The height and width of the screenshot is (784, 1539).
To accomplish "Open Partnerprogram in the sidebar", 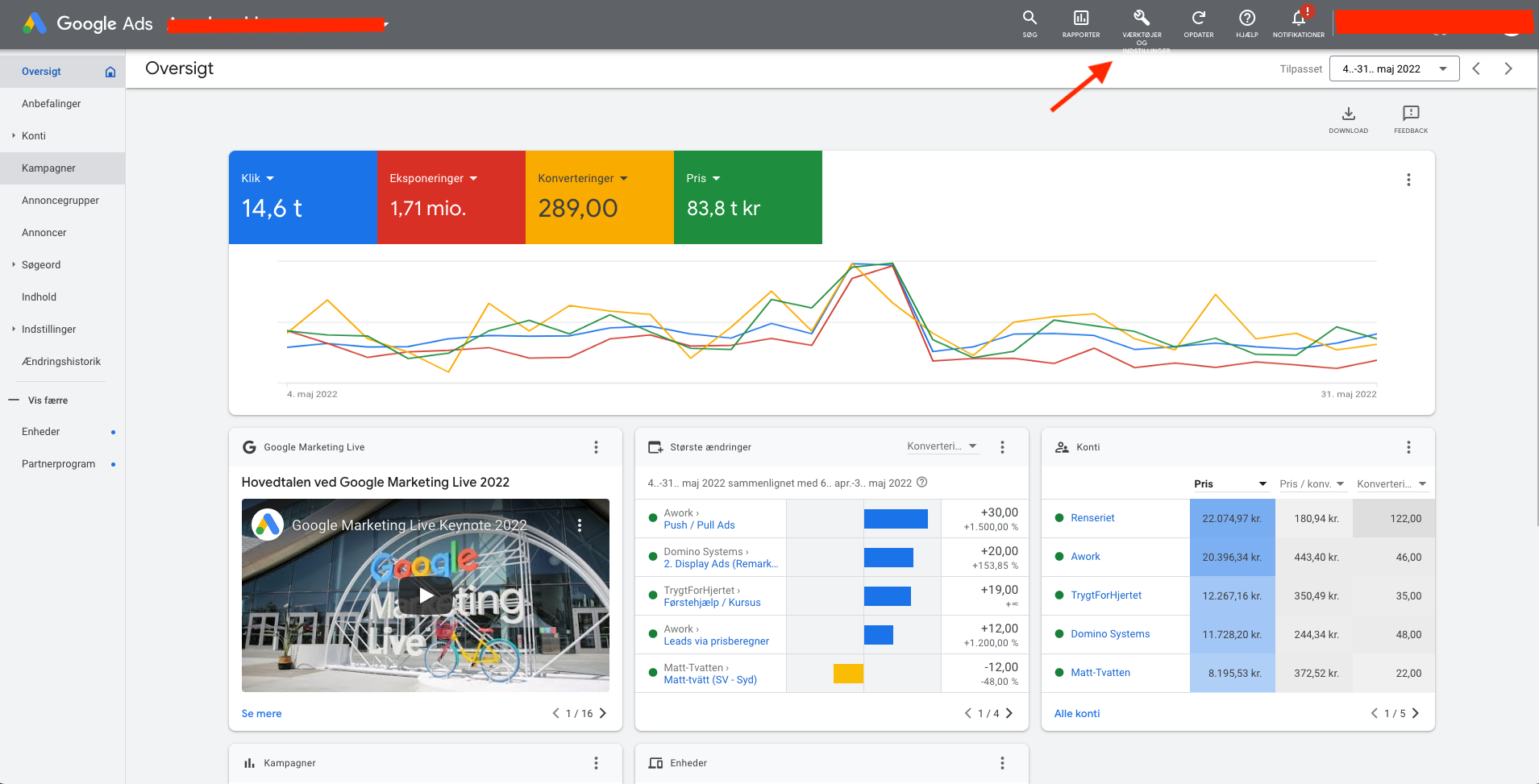I will [x=62, y=464].
